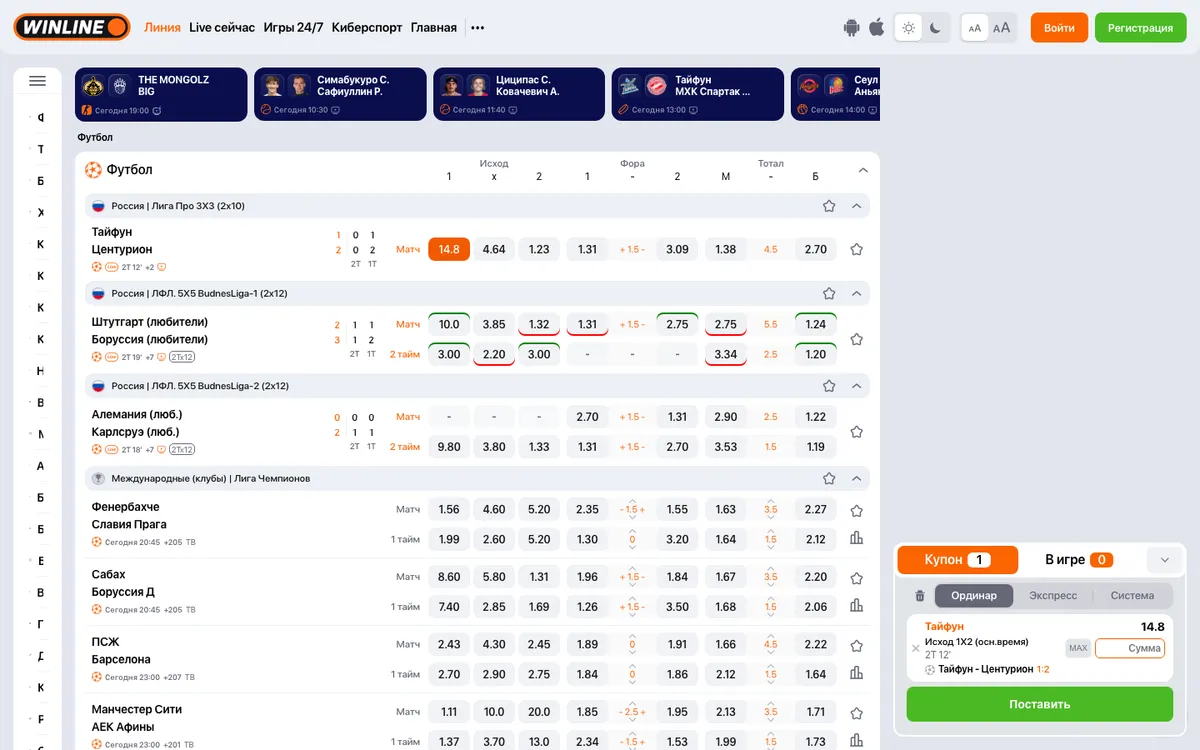Viewport: 1200px width, 750px height.
Task: Select the smaller font size option
Action: click(x=975, y=28)
